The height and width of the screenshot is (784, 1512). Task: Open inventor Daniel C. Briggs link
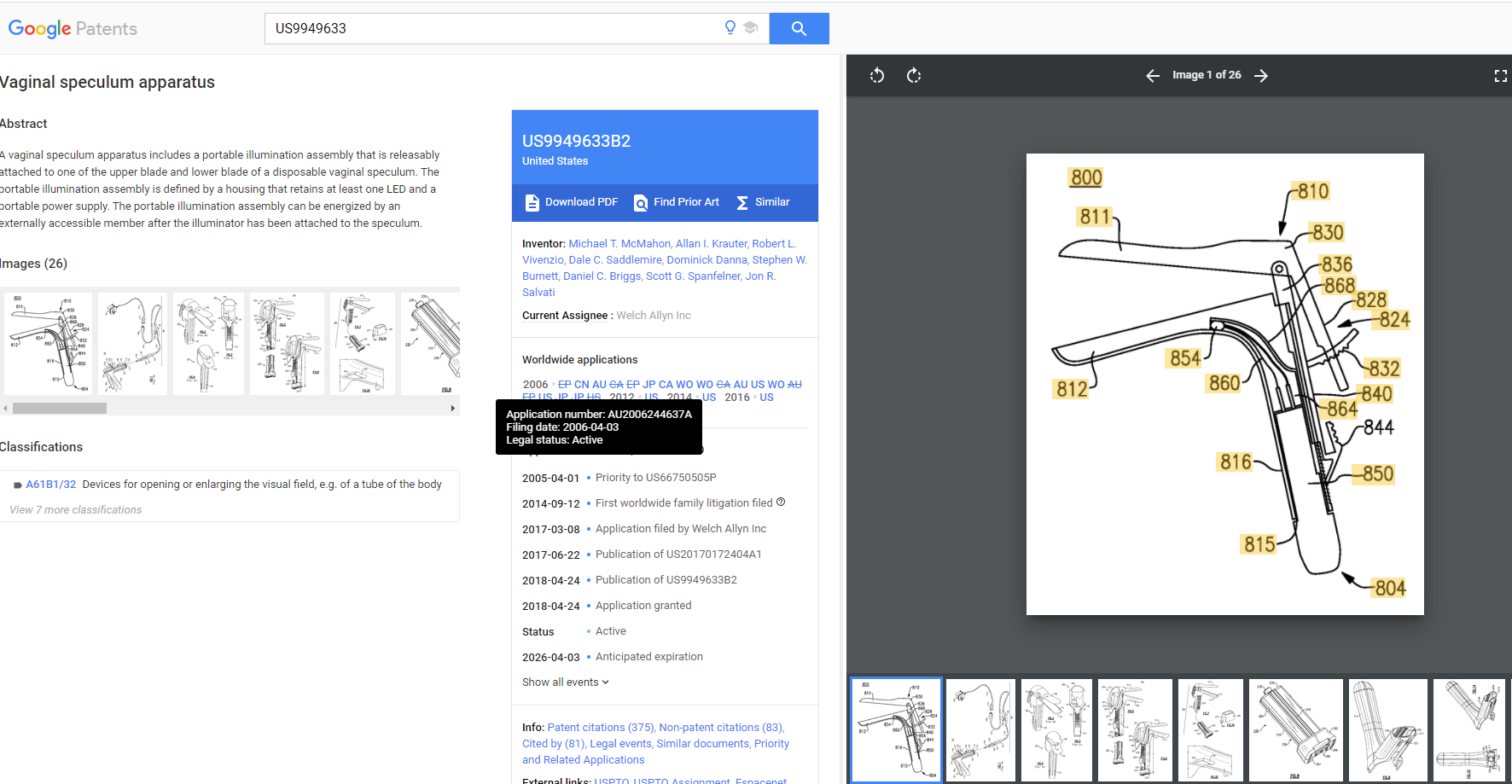click(602, 276)
